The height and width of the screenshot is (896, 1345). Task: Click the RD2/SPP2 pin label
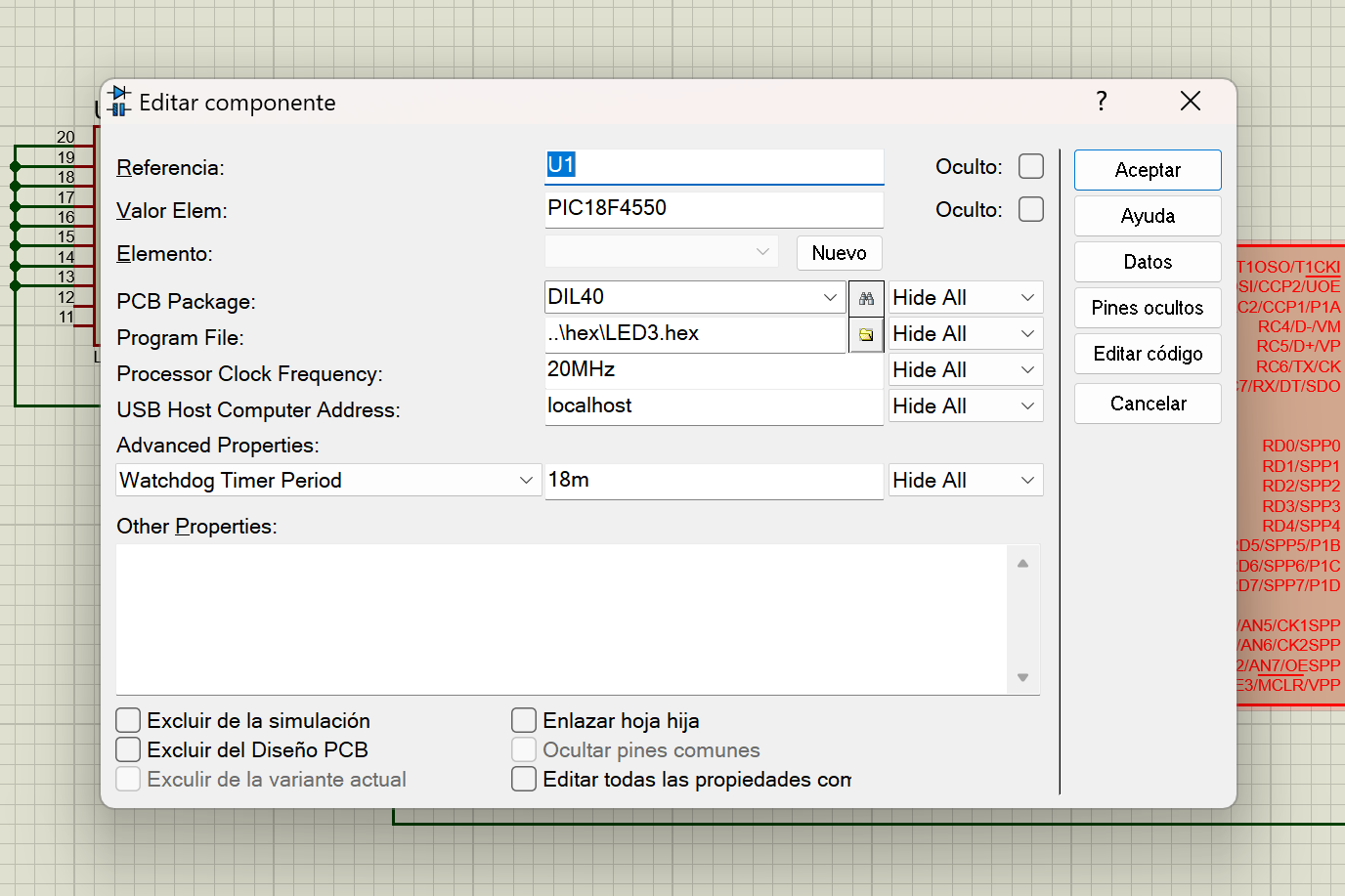pyautogui.click(x=1301, y=486)
